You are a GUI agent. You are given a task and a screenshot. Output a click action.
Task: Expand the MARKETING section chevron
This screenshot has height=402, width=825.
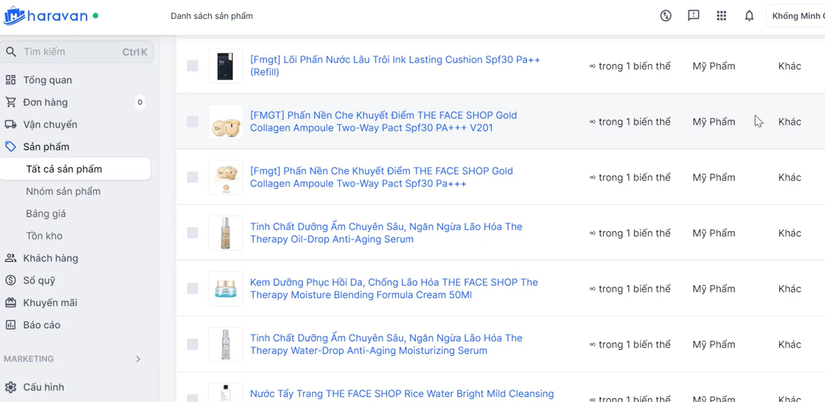pos(138,359)
